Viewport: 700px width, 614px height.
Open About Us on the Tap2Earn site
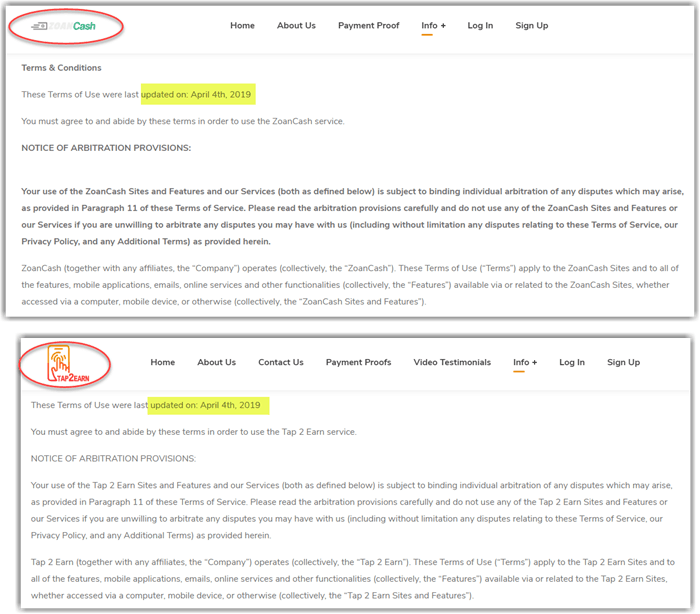(x=217, y=362)
